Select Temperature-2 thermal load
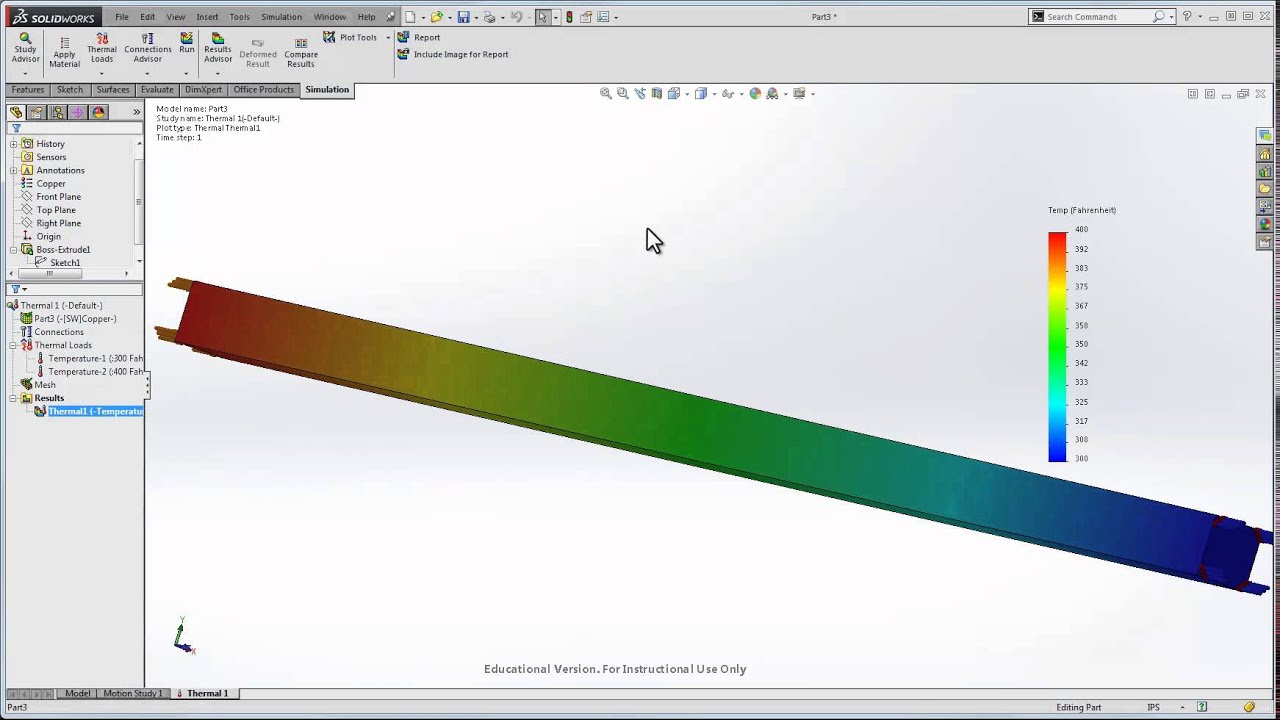Viewport: 1280px width, 720px height. click(x=89, y=371)
